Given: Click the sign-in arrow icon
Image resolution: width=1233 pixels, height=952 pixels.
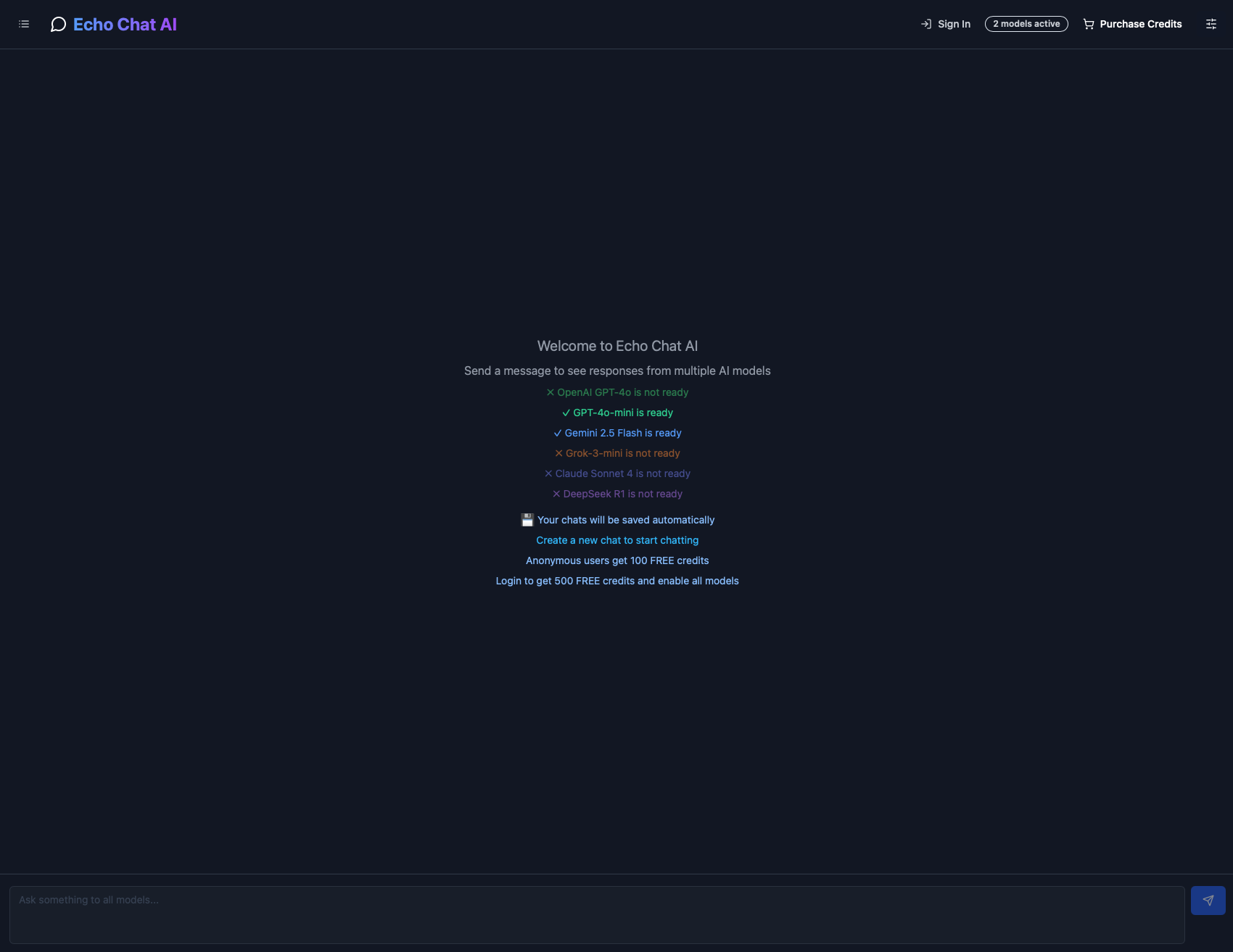Looking at the screenshot, I should click(926, 24).
